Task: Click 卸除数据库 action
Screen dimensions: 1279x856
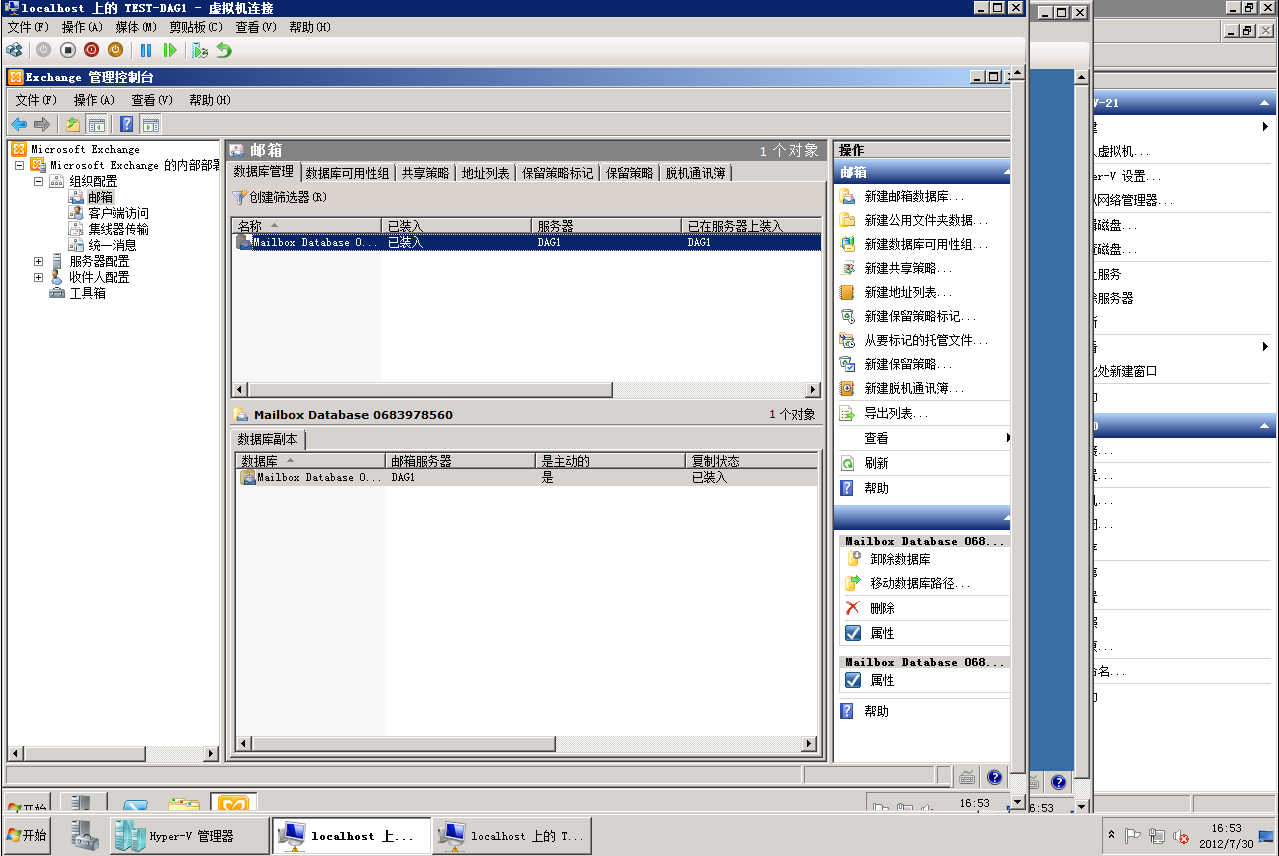Action: coord(900,560)
